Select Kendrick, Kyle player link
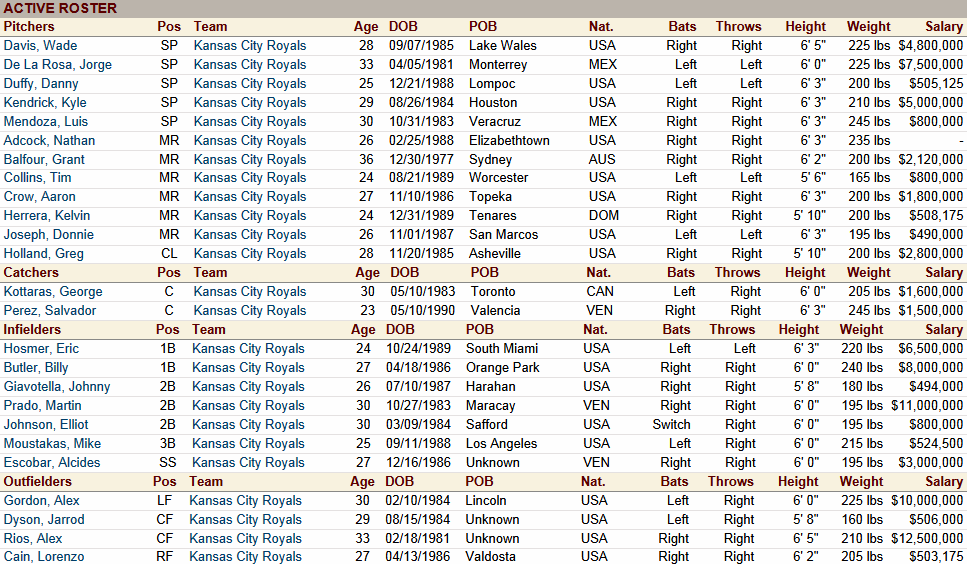 [x=45, y=103]
